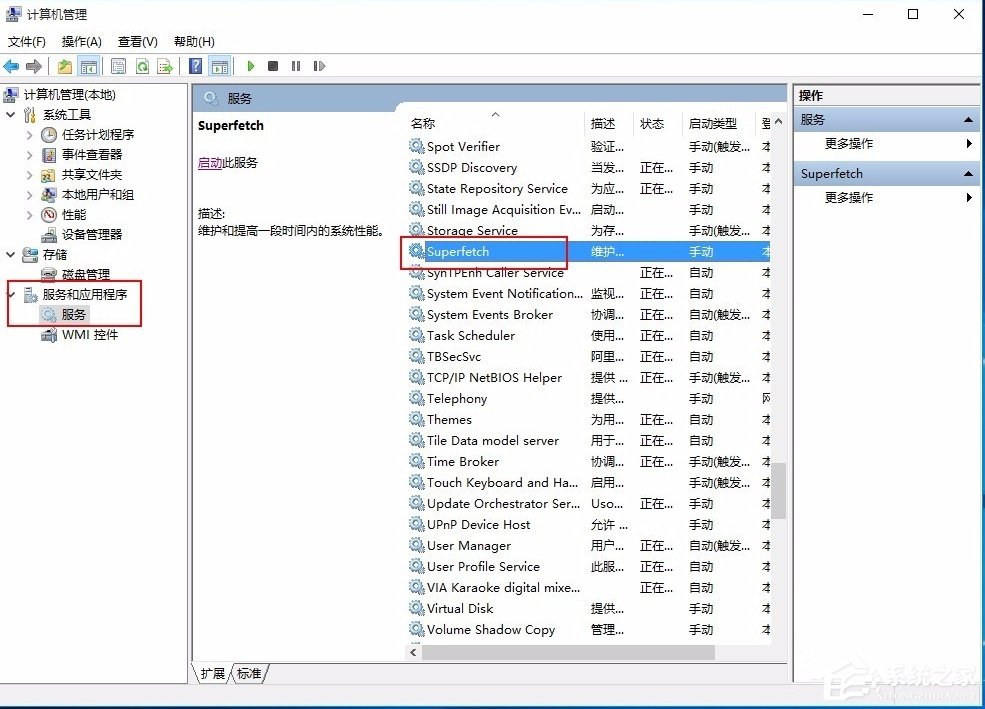Image resolution: width=985 pixels, height=709 pixels.
Task: Click the Pause Service toolbar icon
Action: coord(296,66)
